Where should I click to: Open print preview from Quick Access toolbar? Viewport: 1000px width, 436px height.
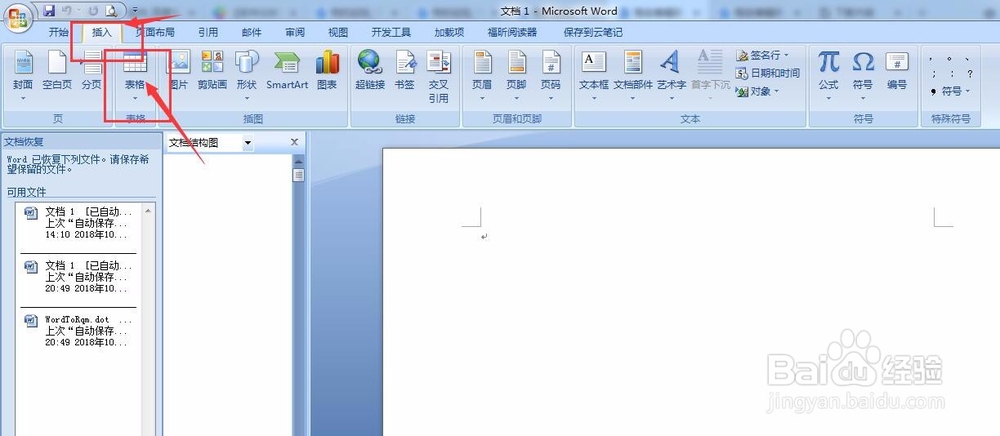coord(112,10)
